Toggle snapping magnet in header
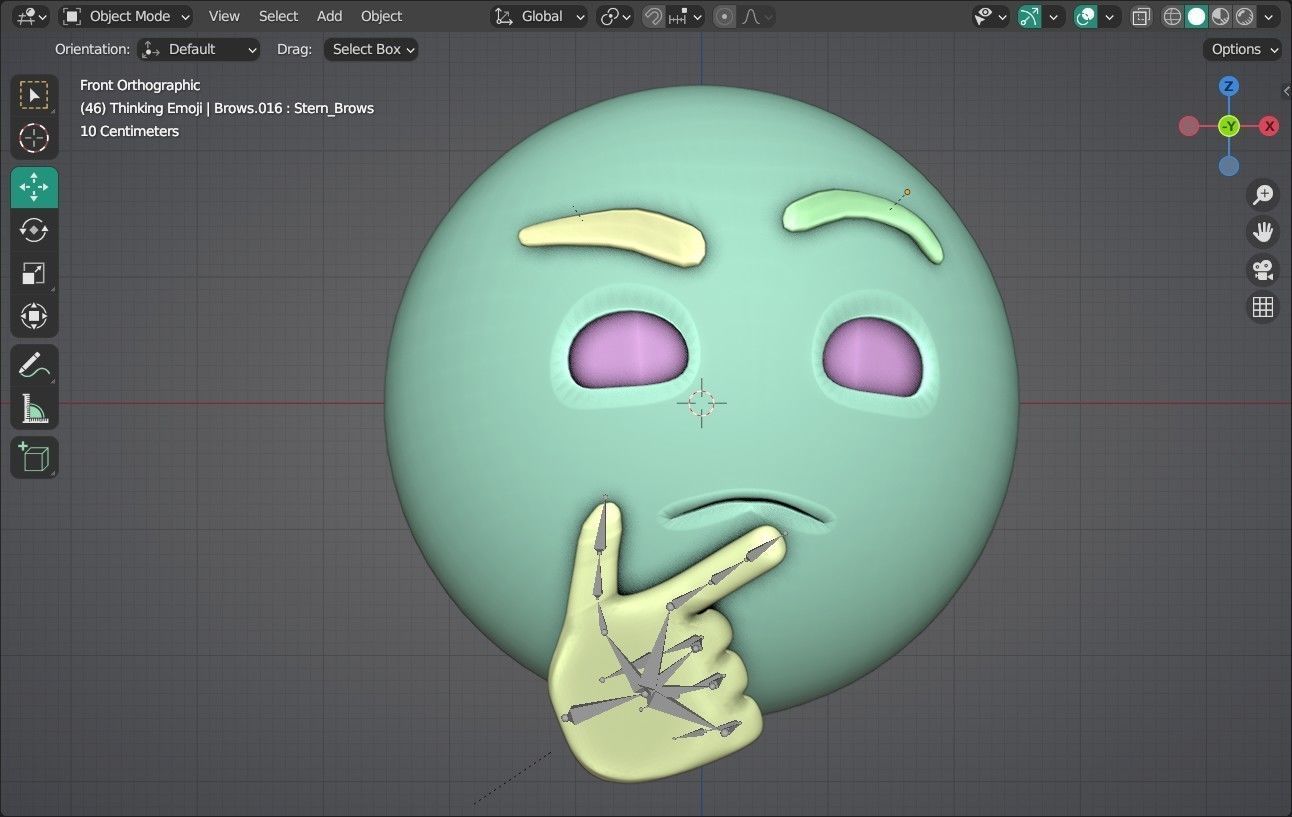 pyautogui.click(x=653, y=16)
